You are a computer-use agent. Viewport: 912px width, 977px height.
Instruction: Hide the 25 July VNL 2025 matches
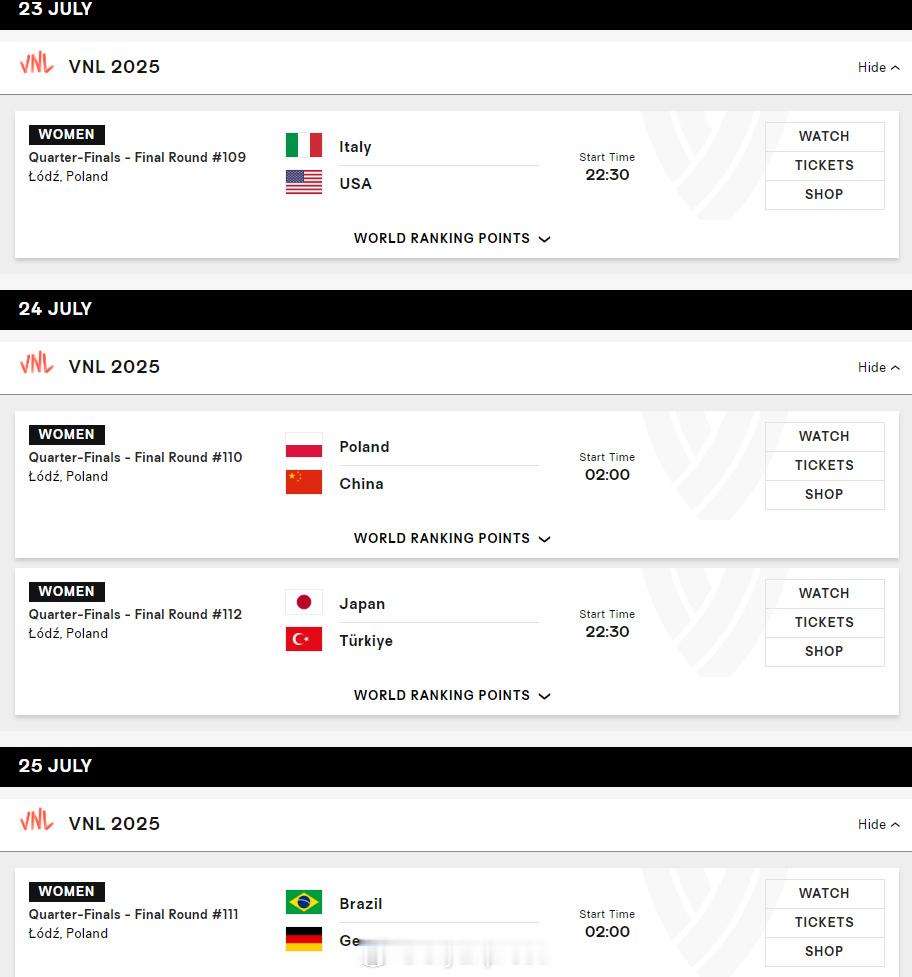pyautogui.click(x=878, y=824)
